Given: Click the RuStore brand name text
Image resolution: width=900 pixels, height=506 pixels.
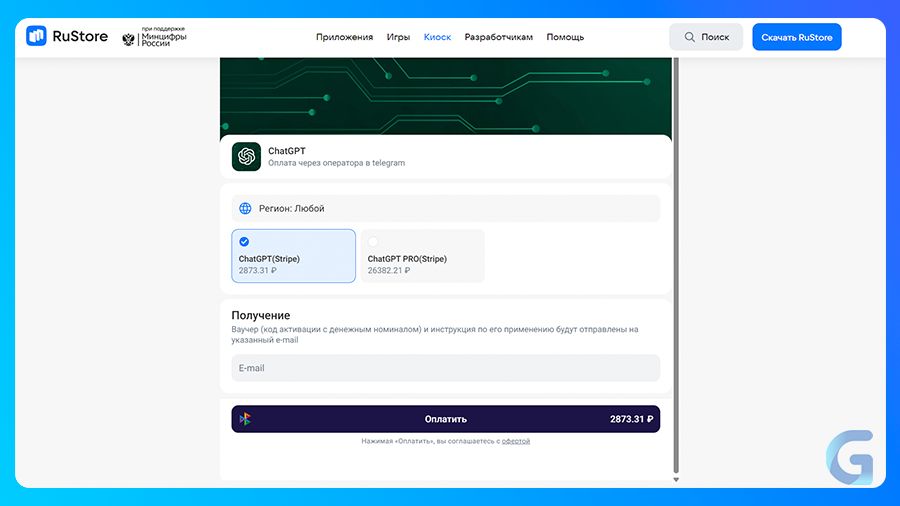Looking at the screenshot, I should click(80, 36).
